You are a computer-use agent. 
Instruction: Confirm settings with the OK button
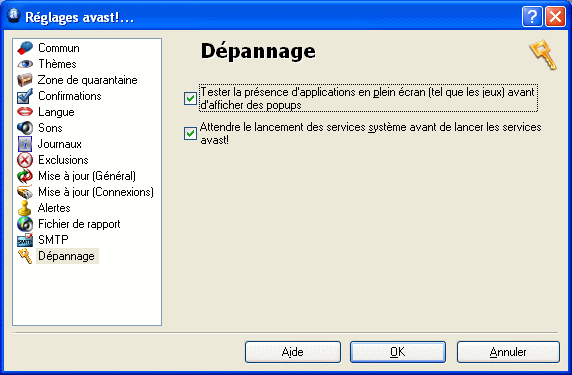click(x=398, y=352)
